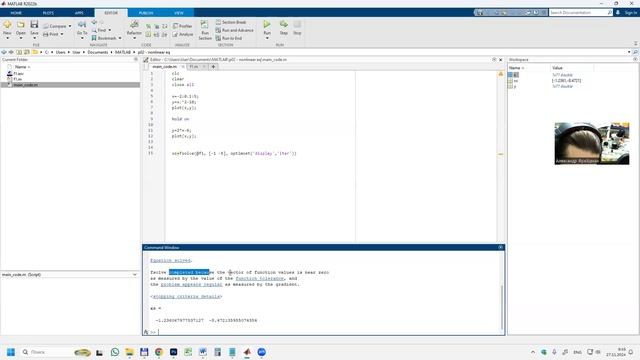Click Run and Advance
The height and width of the screenshot is (360, 640).
pos(235,30)
